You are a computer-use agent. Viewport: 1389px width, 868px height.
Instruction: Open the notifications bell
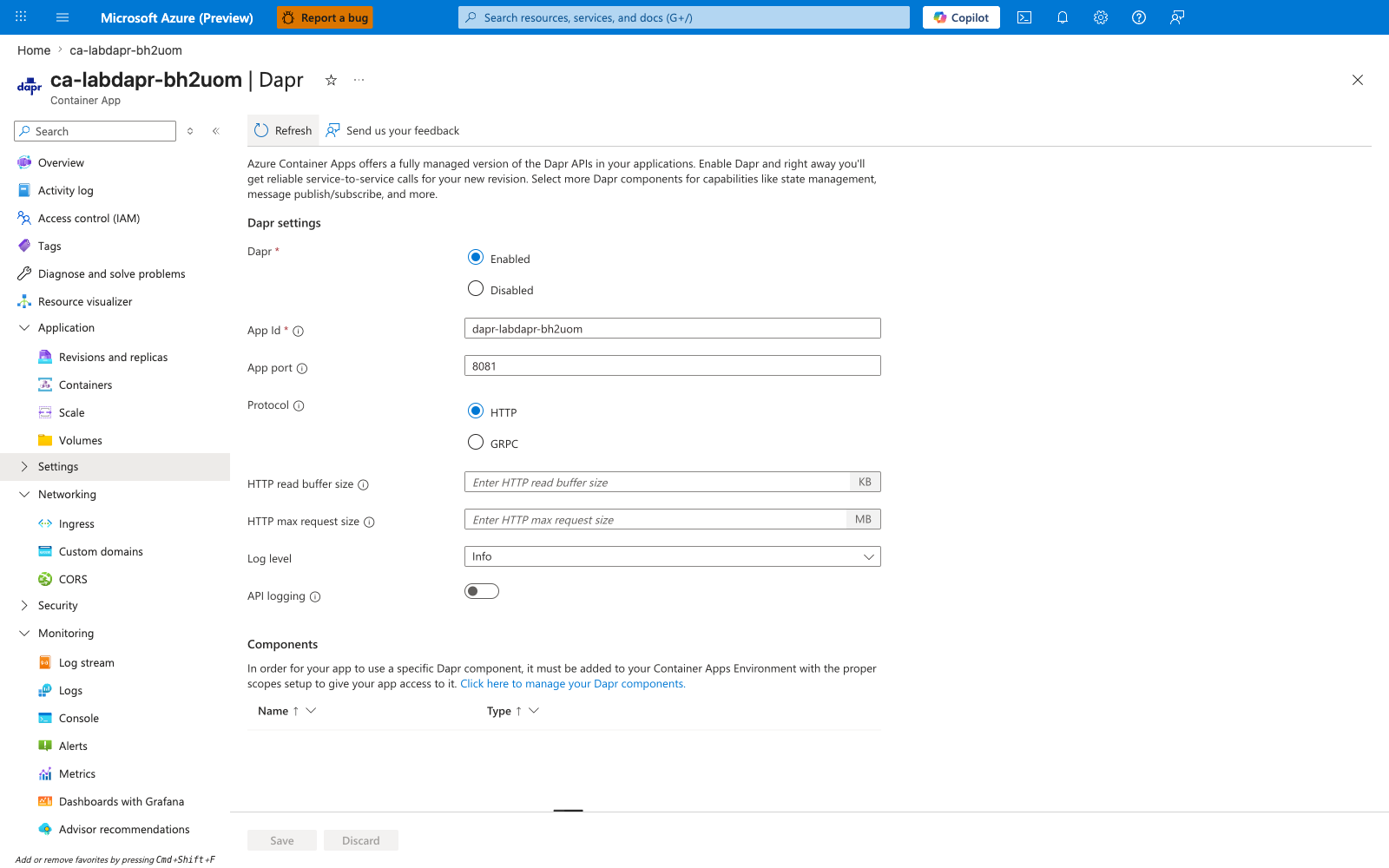1063,17
